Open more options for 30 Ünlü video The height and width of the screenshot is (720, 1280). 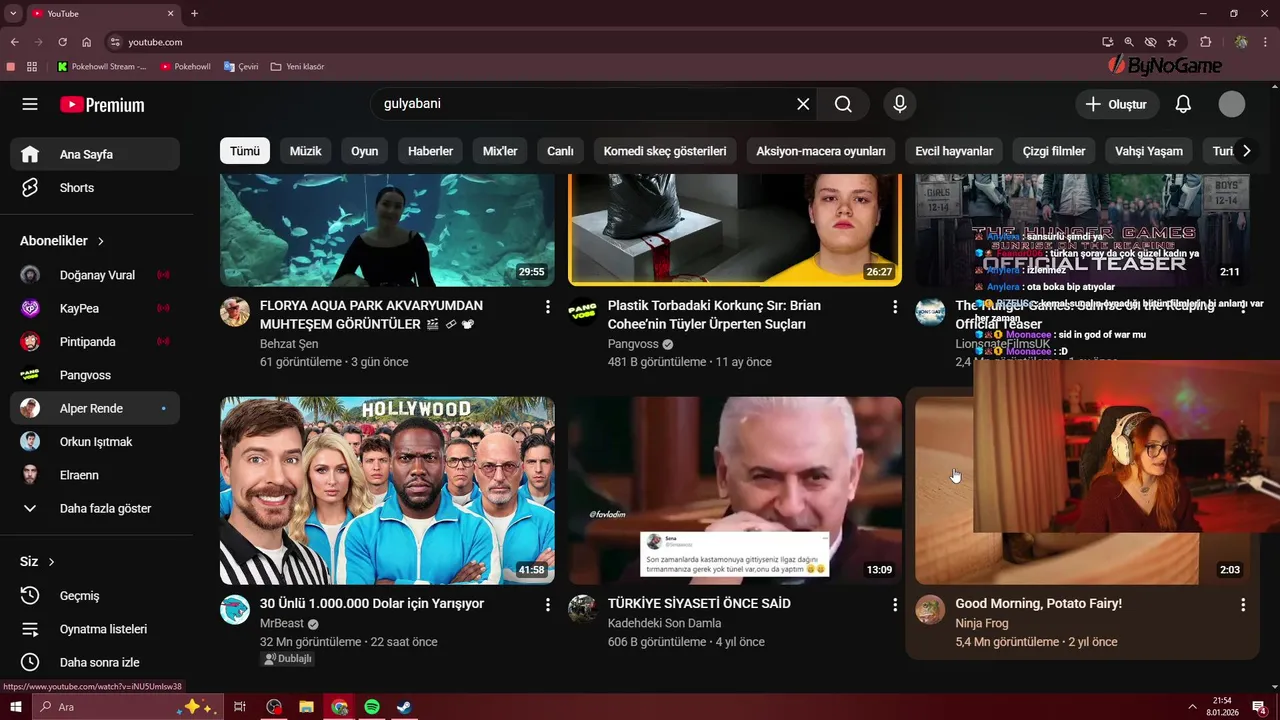[547, 605]
